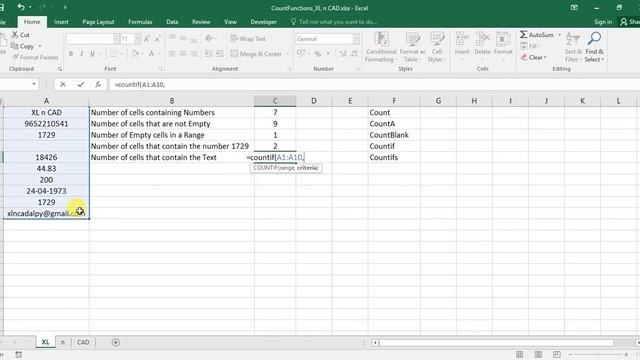Select the text orientation tool
This screenshot has width=640, height=360.
tap(209, 38)
